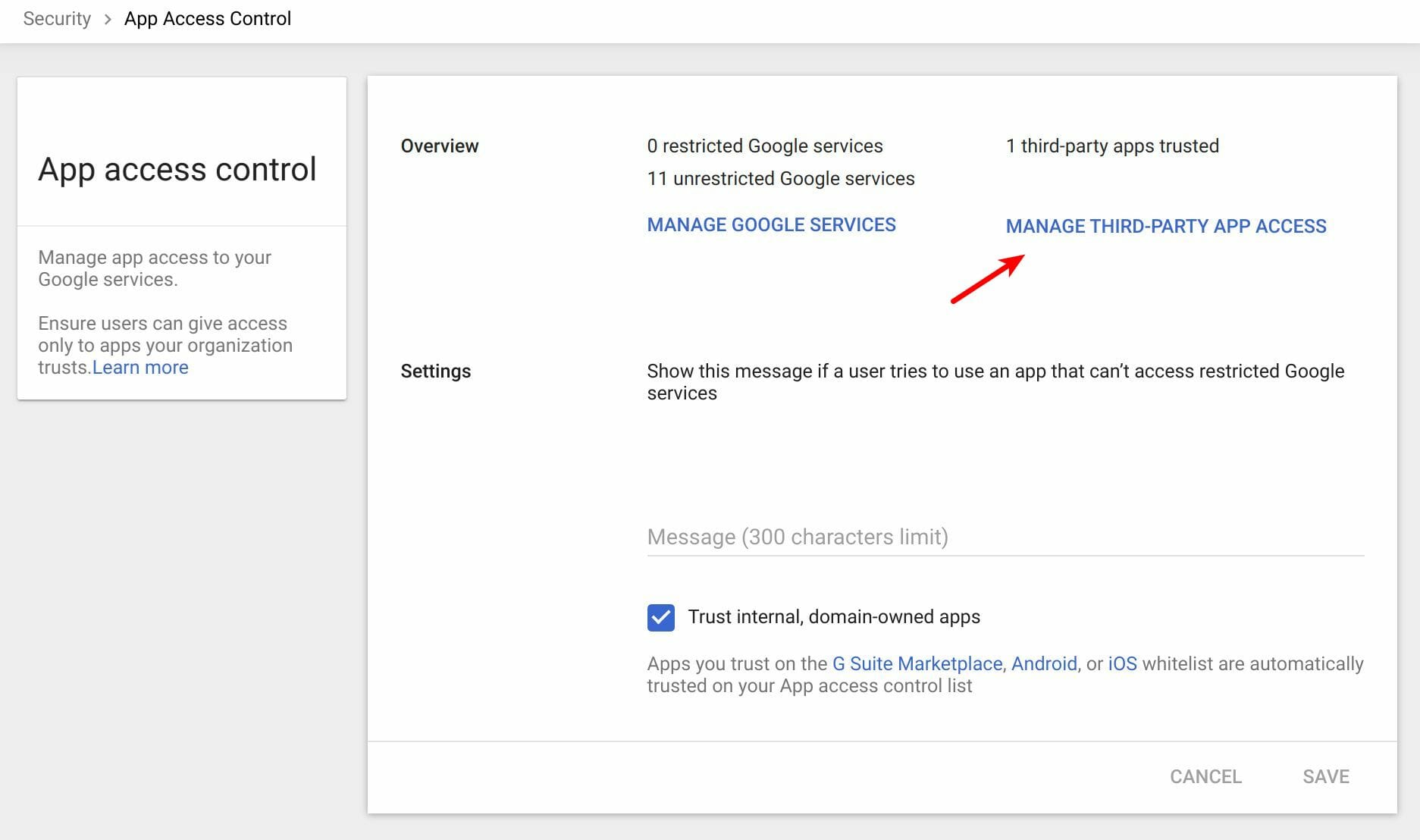This screenshot has width=1420, height=840.
Task: Open the G Suite Marketplace link
Action: point(915,663)
